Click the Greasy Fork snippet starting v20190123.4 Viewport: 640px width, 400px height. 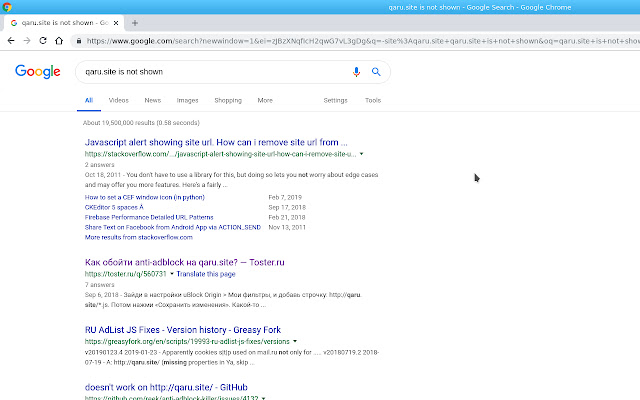(x=232, y=357)
